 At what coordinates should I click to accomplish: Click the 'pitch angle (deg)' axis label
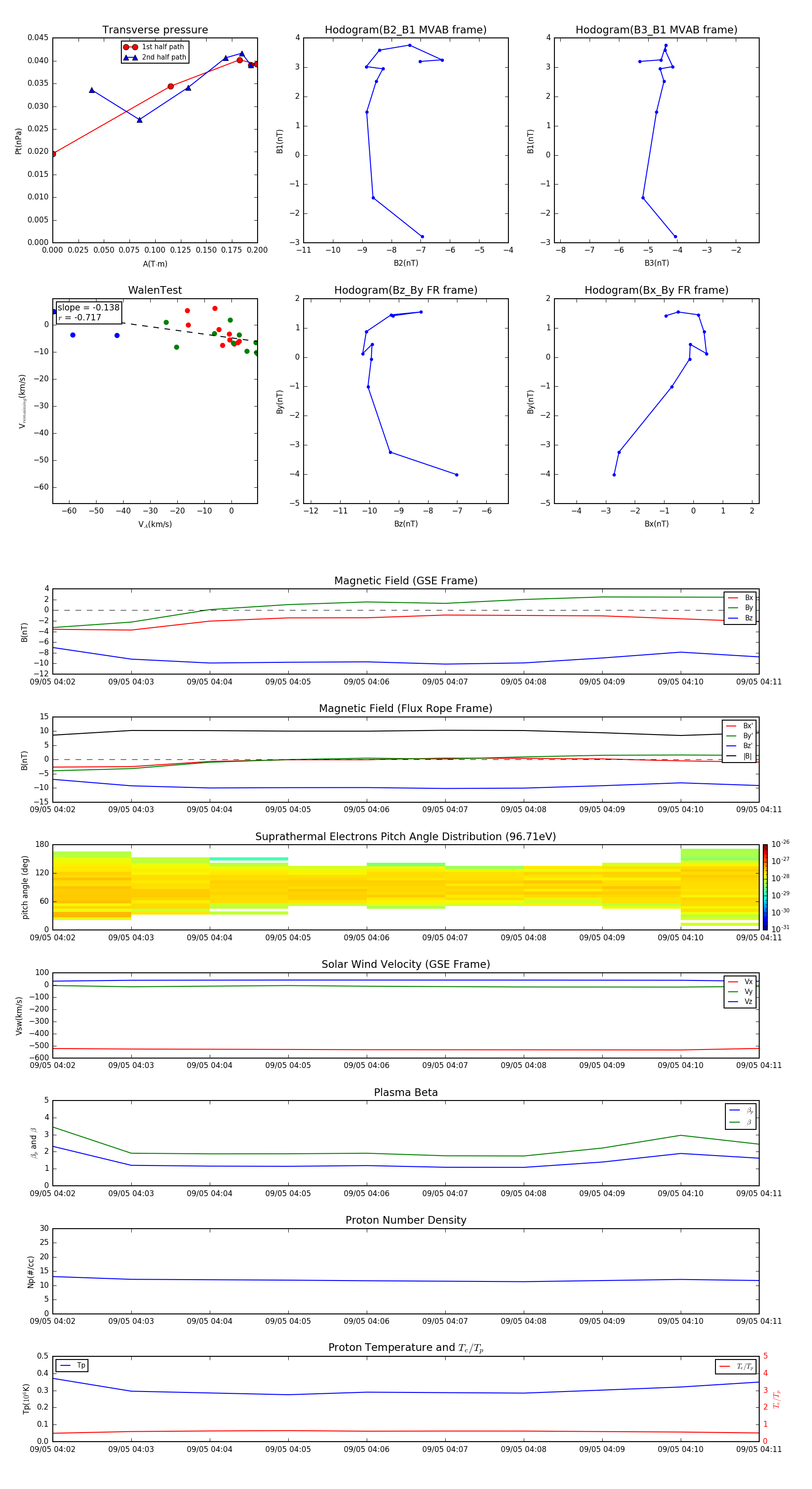25,887
